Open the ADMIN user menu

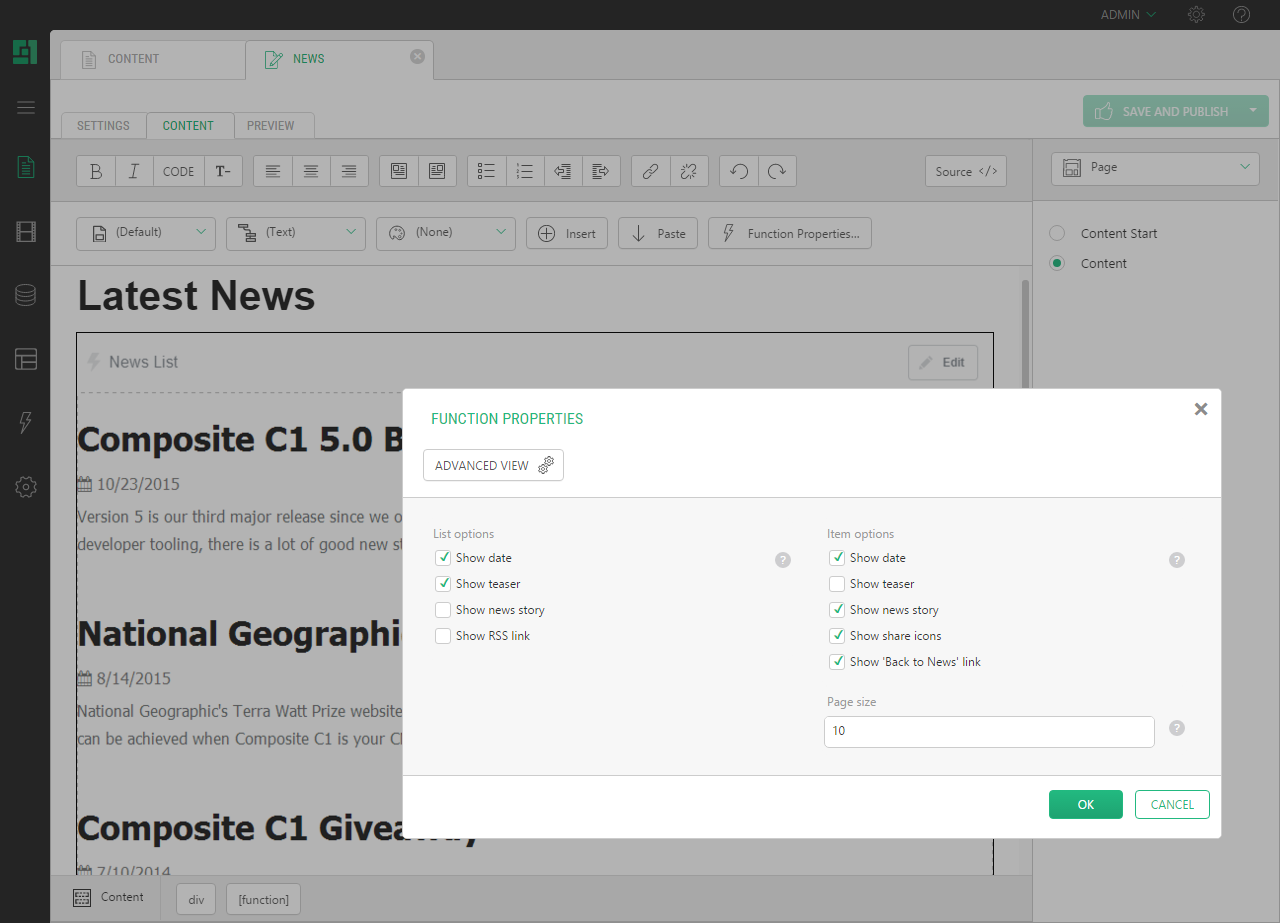coord(1128,15)
